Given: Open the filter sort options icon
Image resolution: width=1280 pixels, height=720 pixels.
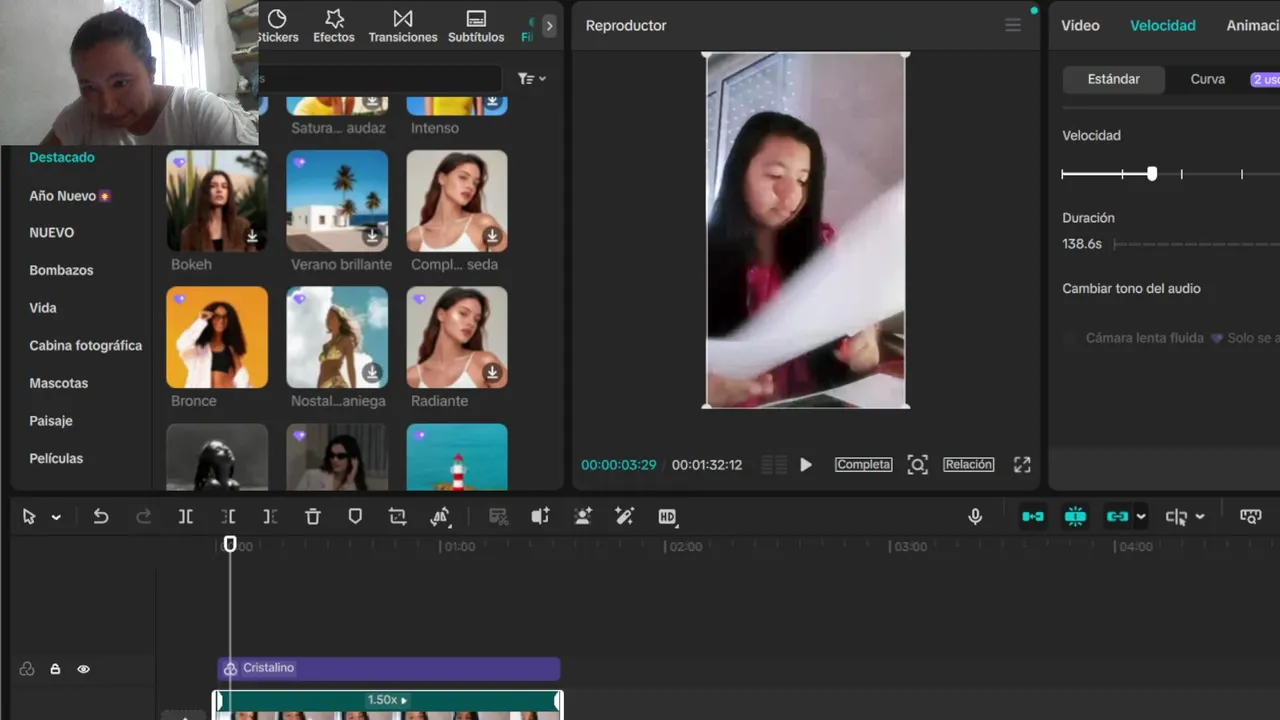Looking at the screenshot, I should click(x=531, y=79).
